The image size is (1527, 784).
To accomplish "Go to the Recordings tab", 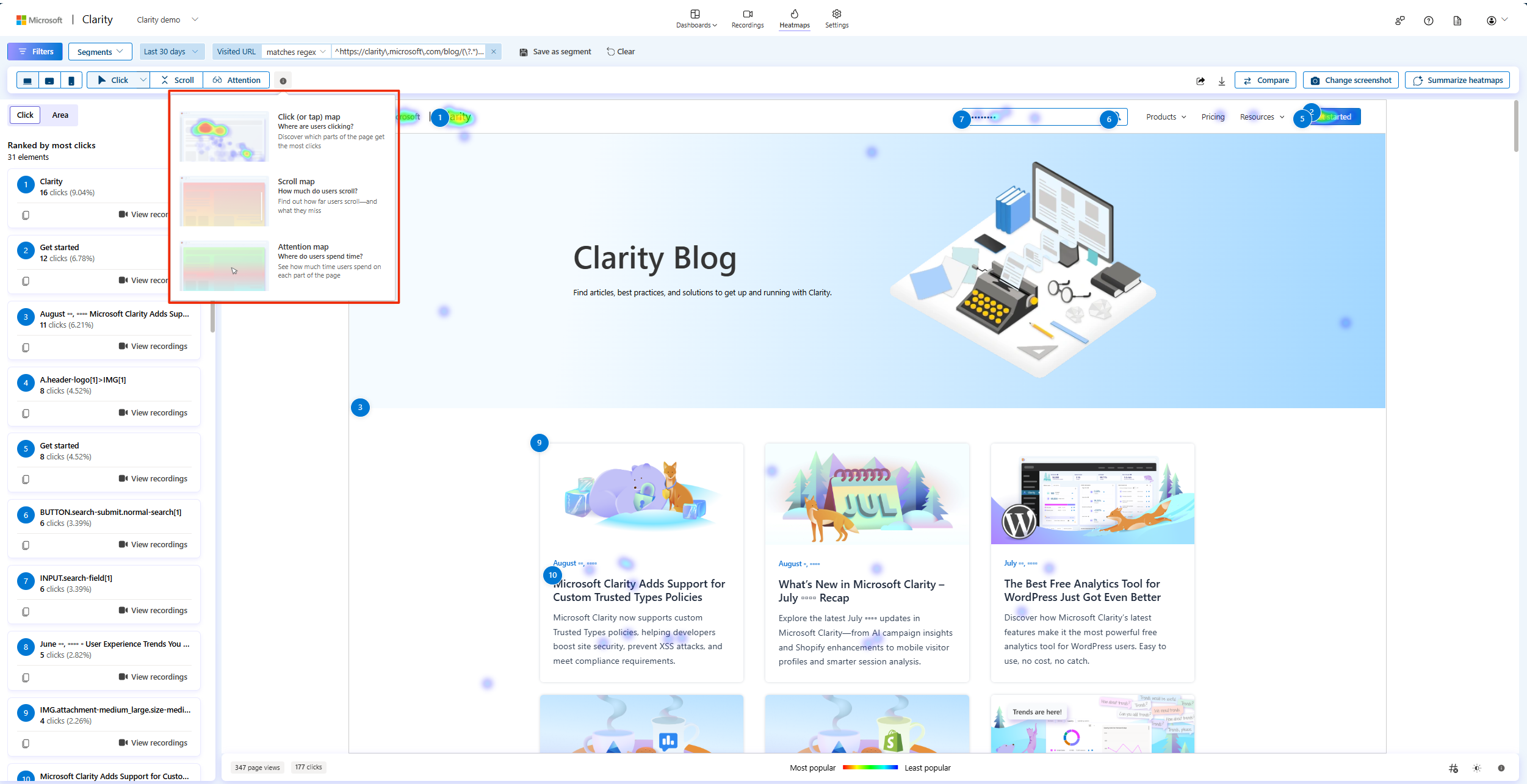I will coord(748,19).
